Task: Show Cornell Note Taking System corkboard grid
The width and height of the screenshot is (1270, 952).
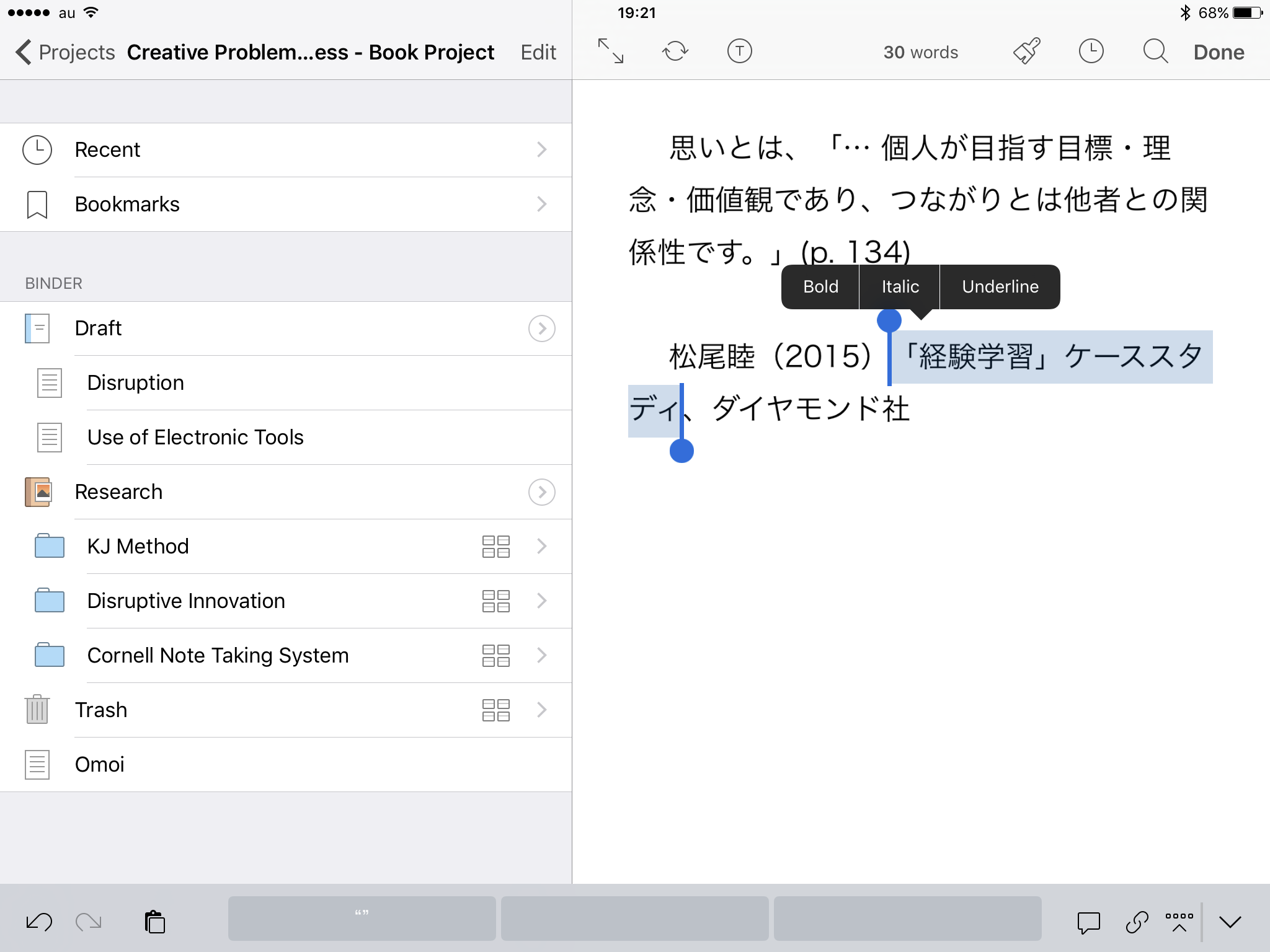Action: [496, 656]
